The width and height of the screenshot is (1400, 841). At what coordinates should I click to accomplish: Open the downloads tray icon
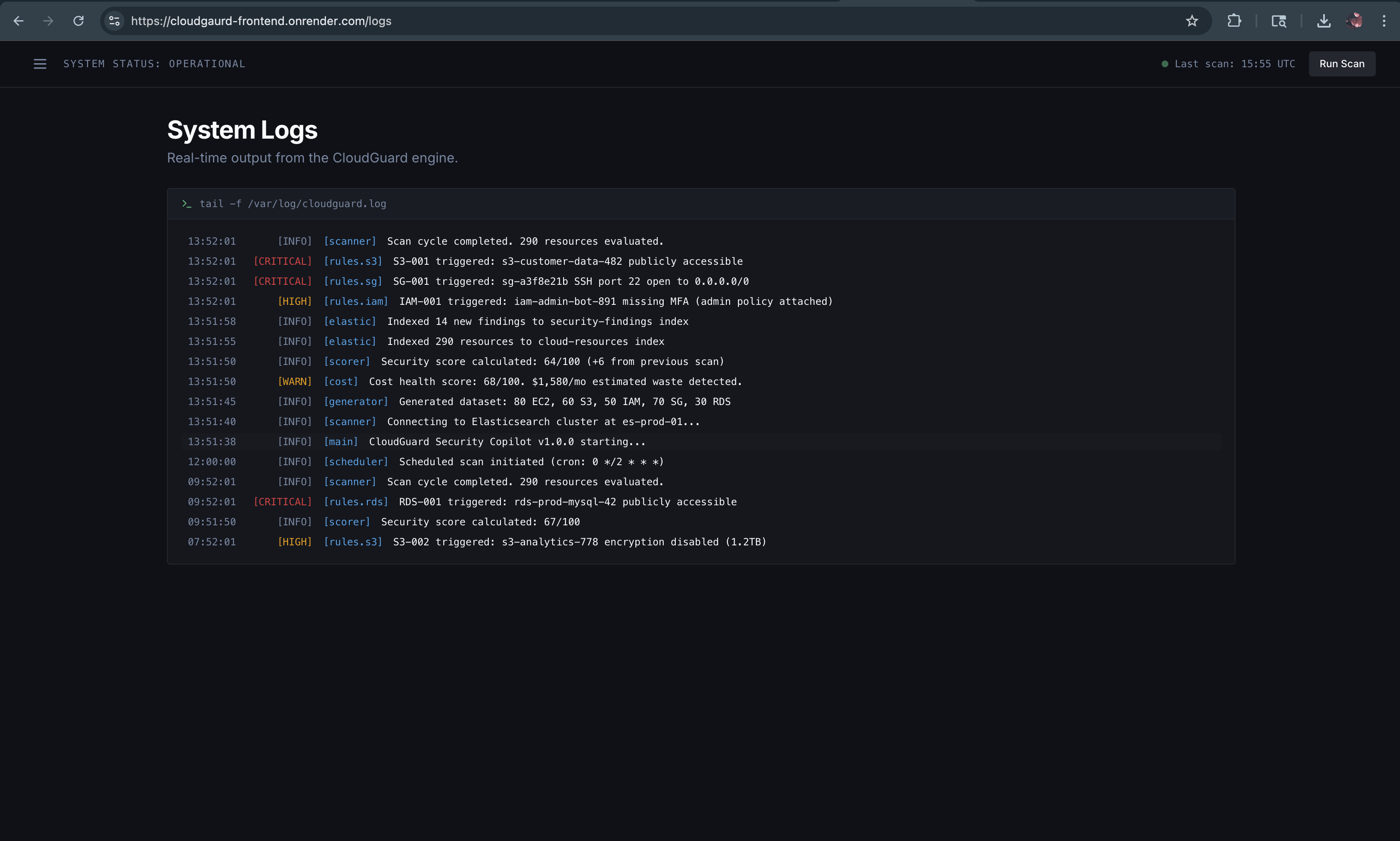[1324, 21]
